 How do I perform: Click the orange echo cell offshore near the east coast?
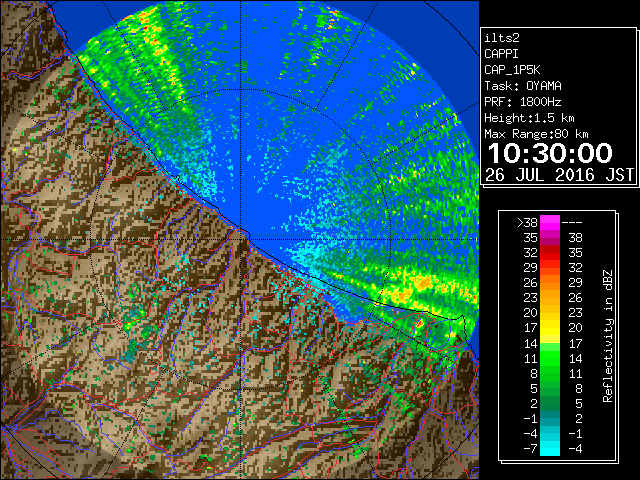pyautogui.click(x=424, y=282)
